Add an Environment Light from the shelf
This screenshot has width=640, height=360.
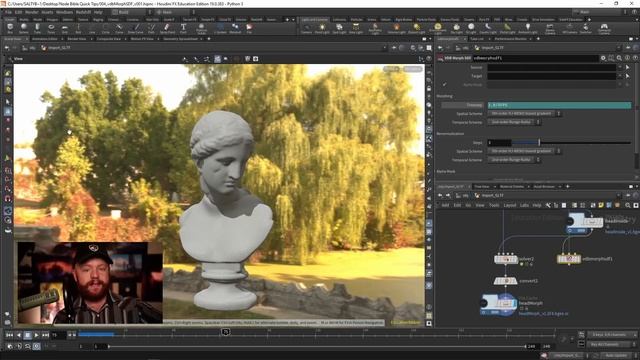[x=438, y=29]
